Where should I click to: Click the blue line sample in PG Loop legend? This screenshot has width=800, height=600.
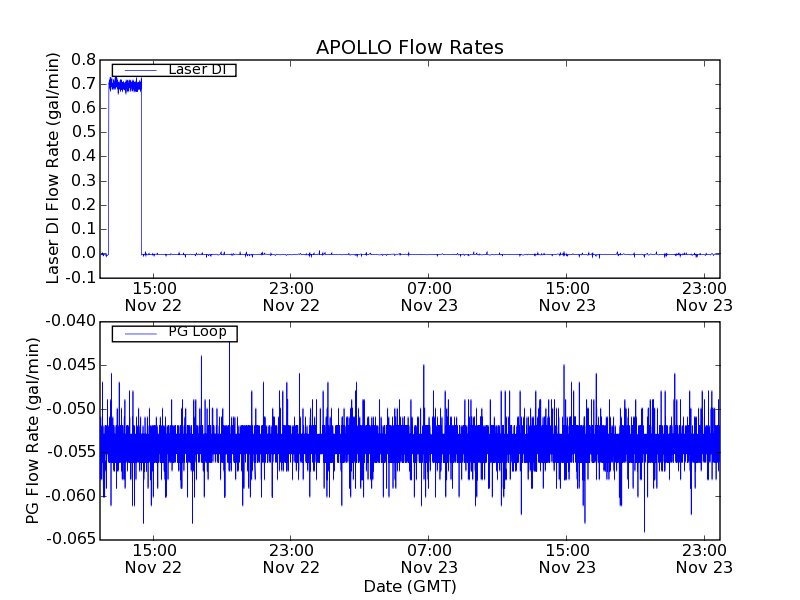click(139, 333)
